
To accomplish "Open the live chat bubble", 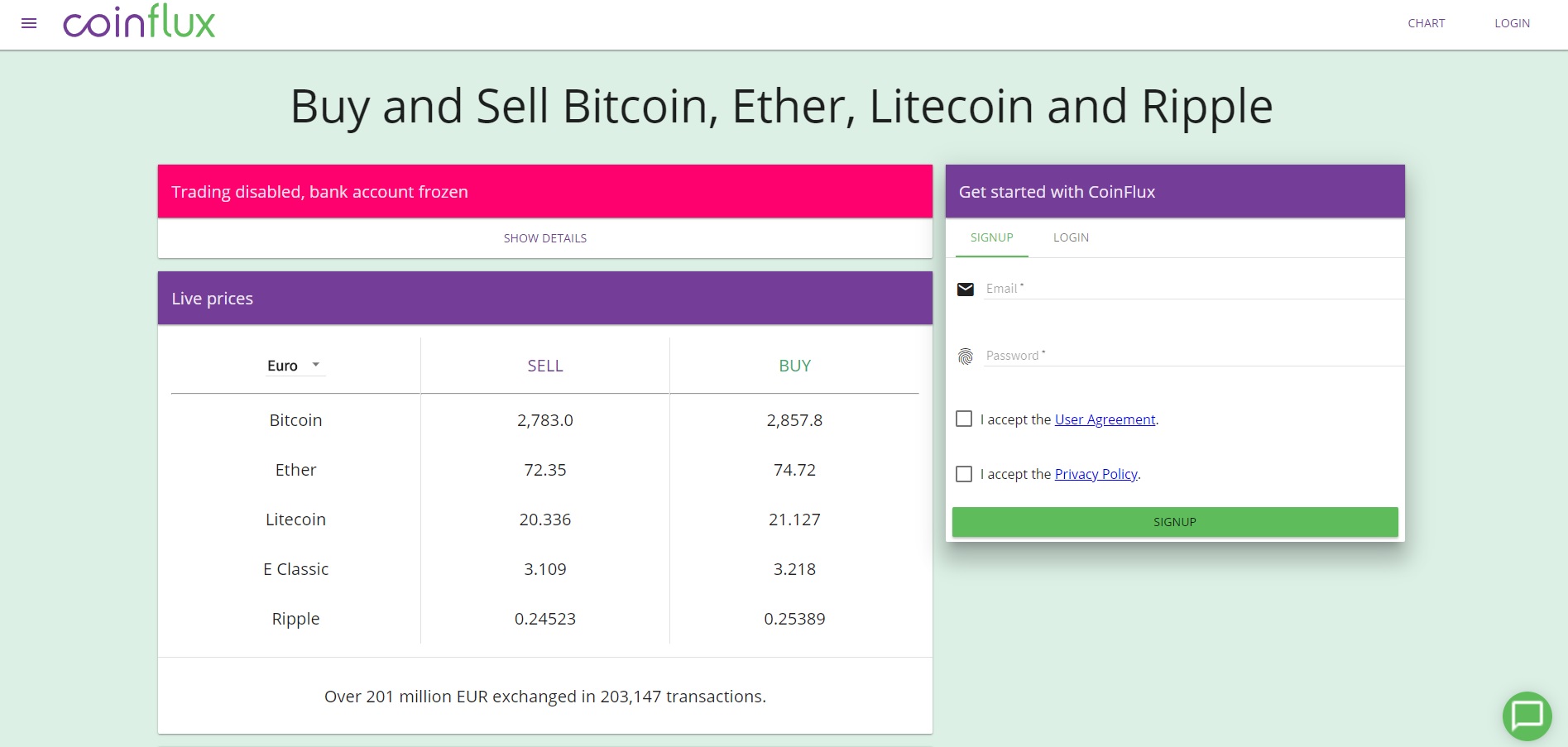I will point(1527,716).
